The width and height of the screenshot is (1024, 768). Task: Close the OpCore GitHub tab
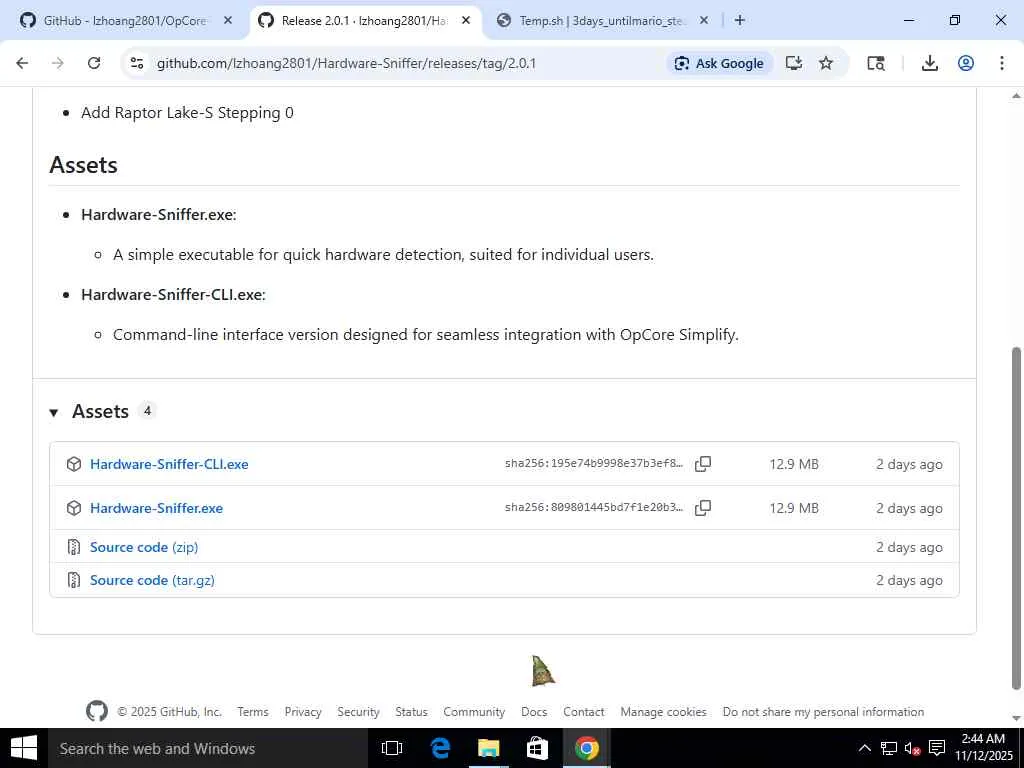[228, 21]
